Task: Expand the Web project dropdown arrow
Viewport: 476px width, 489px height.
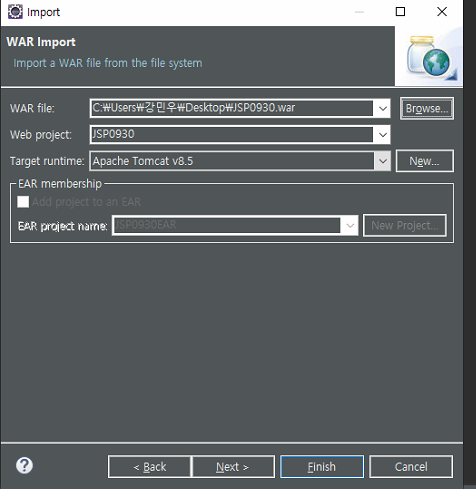Action: (x=383, y=135)
